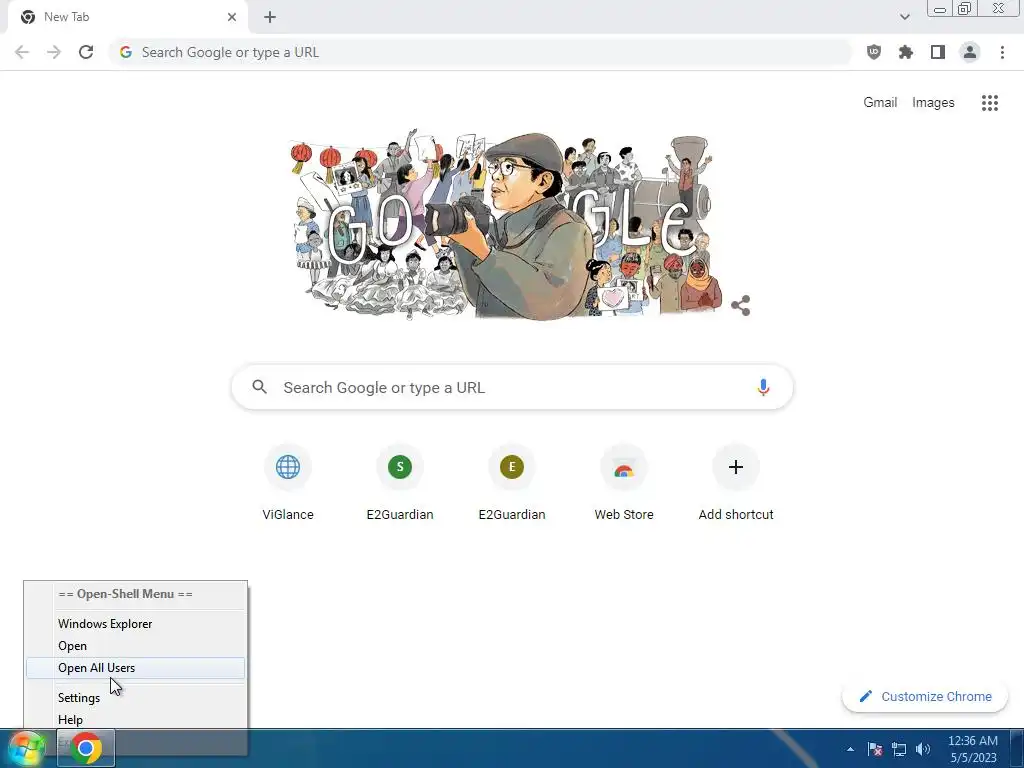Open the Web Store shortcut
The width and height of the screenshot is (1024, 768).
(624, 483)
